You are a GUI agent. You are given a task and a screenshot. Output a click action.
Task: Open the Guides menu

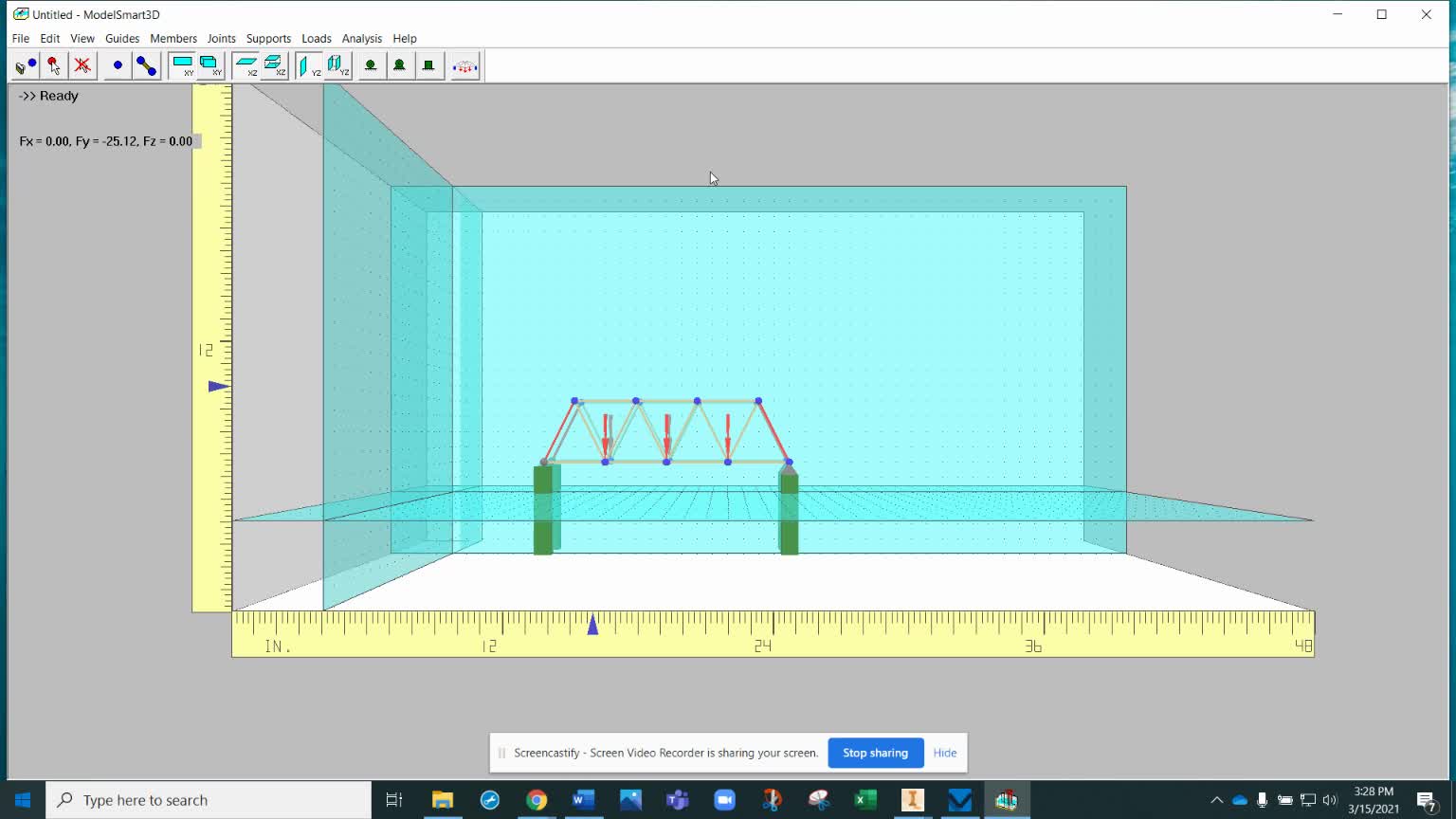(x=122, y=39)
